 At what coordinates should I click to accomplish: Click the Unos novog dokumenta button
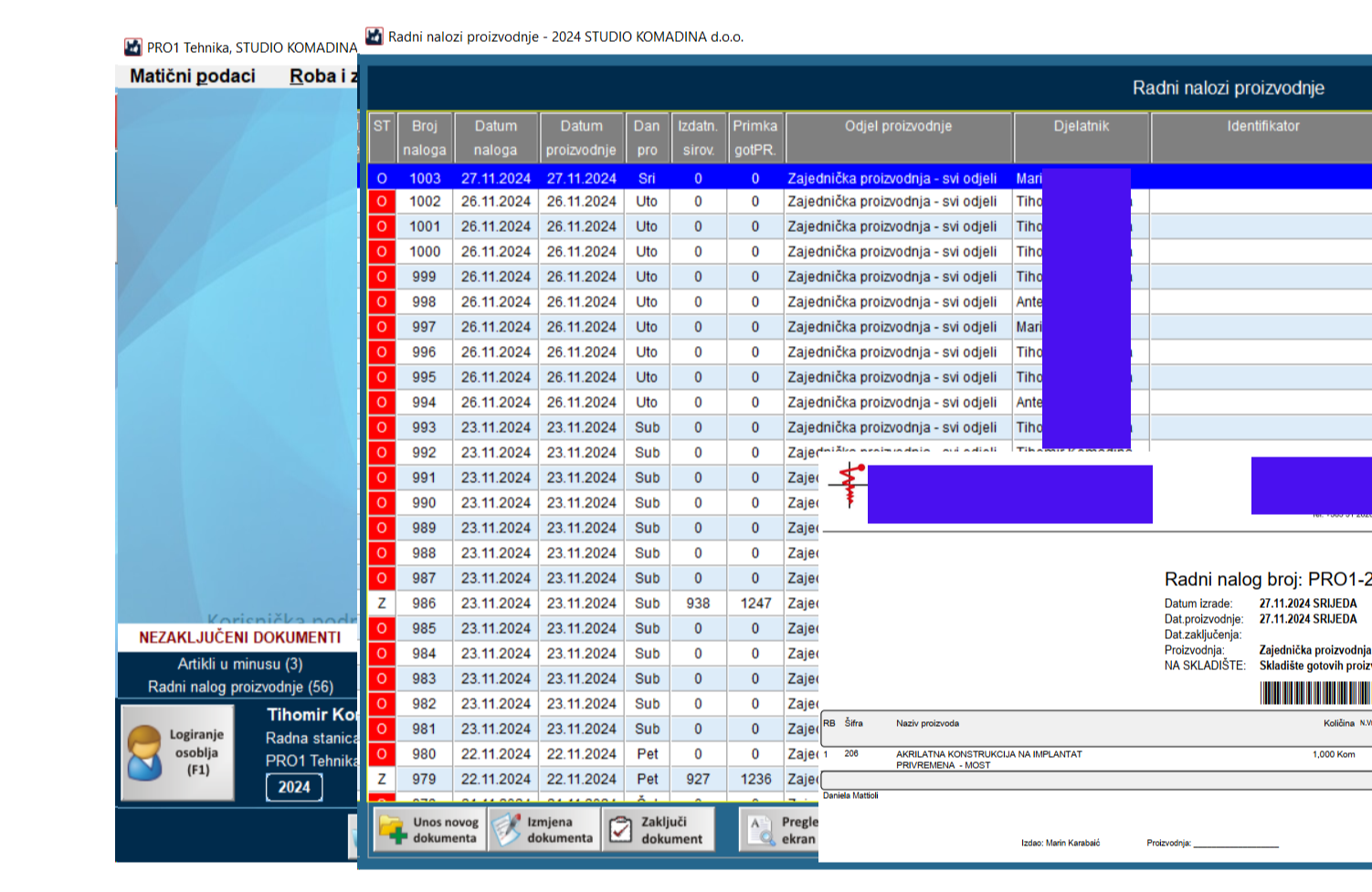pyautogui.click(x=429, y=829)
